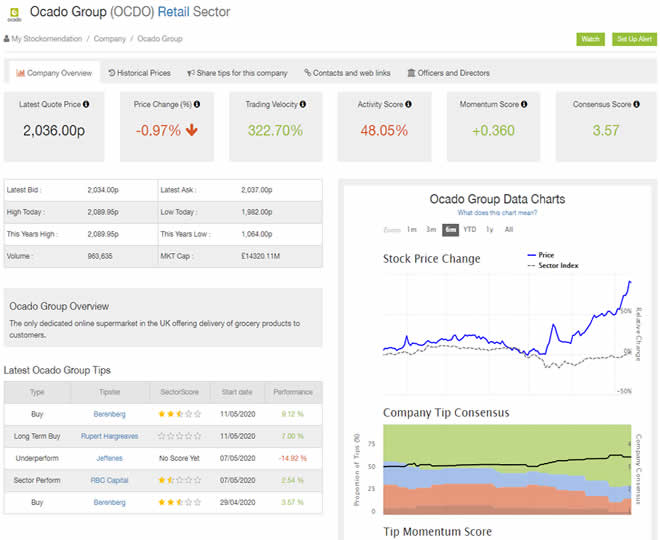
Task: Select the All chart zoom range
Action: point(509,230)
